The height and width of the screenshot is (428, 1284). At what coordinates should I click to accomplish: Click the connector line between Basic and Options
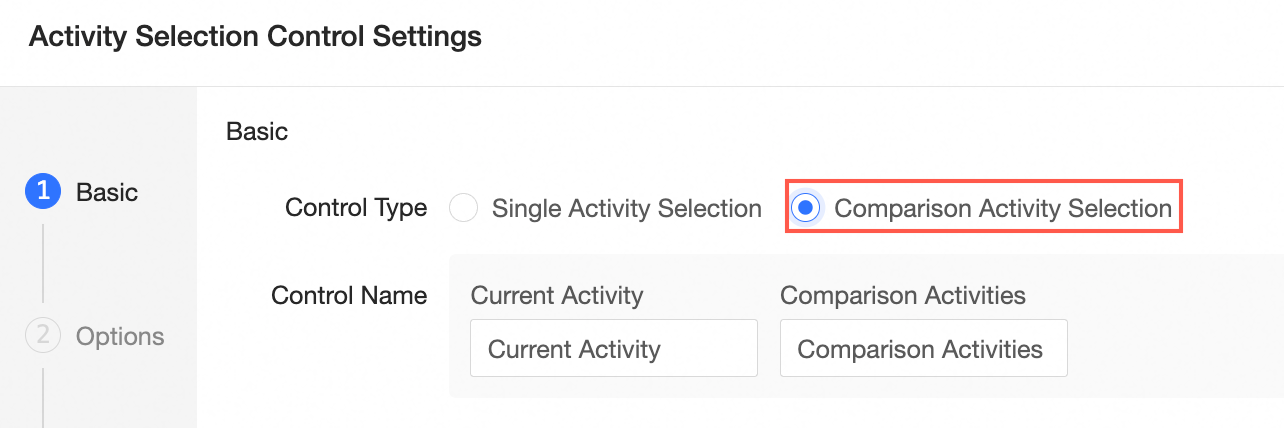click(x=43, y=264)
